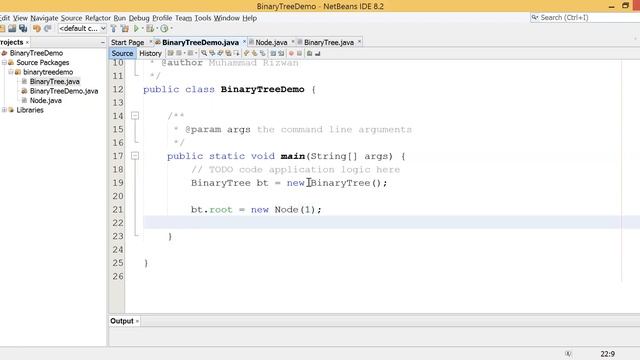The width and height of the screenshot is (640, 360).
Task: Click the status bar notification icon
Action: 568,354
